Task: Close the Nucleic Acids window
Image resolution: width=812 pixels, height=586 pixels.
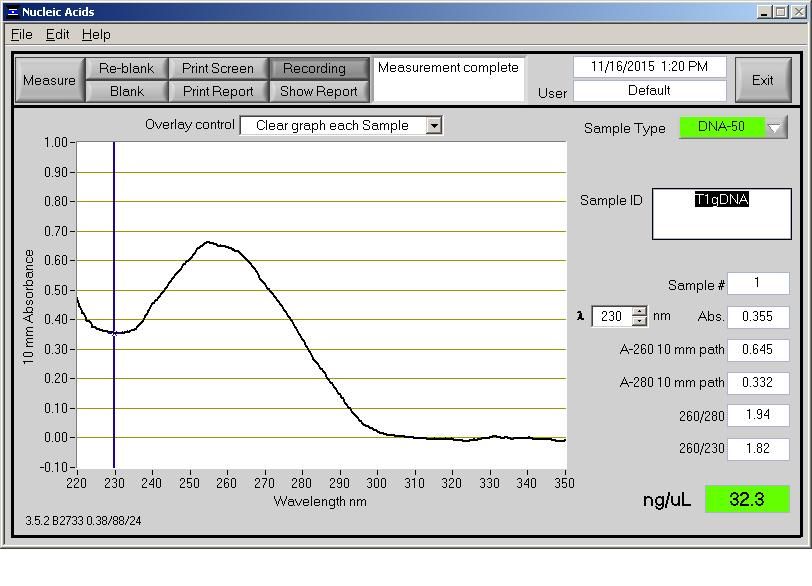Action: pos(799,11)
